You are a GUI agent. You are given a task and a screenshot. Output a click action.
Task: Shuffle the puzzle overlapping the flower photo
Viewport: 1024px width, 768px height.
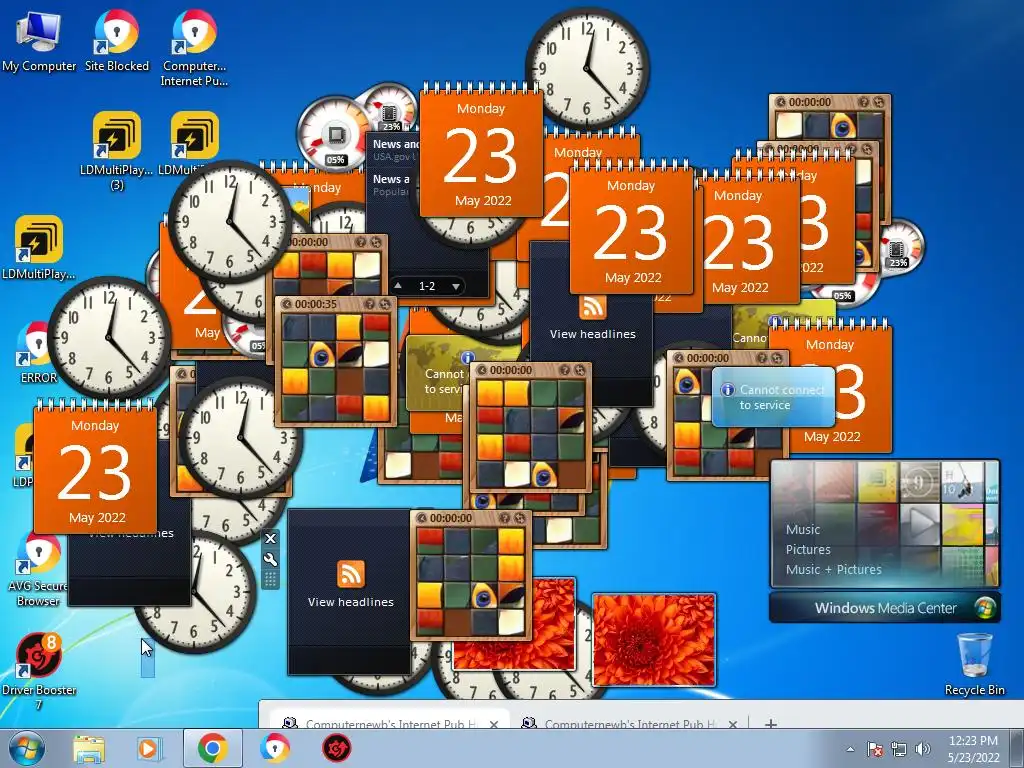520,518
